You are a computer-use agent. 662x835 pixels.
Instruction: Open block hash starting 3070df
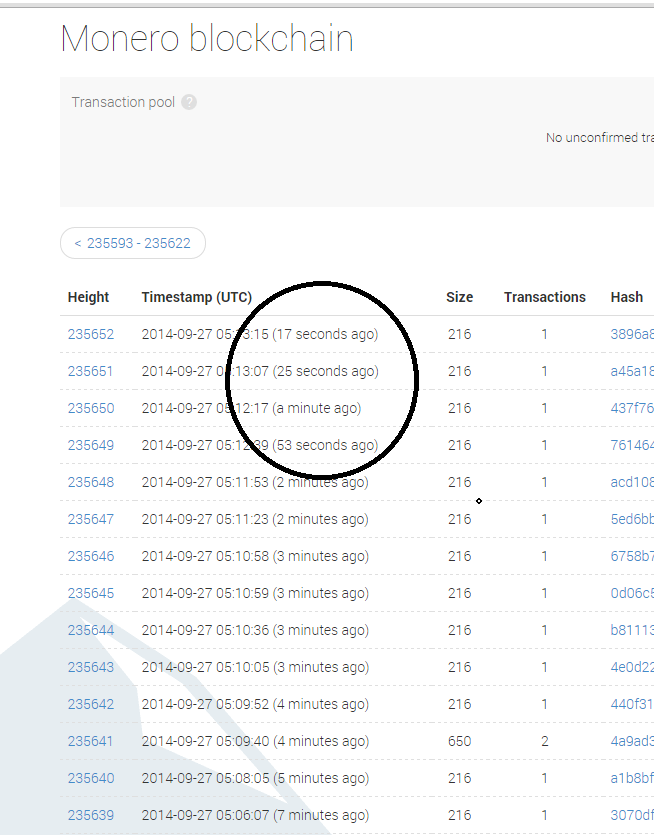click(x=632, y=815)
